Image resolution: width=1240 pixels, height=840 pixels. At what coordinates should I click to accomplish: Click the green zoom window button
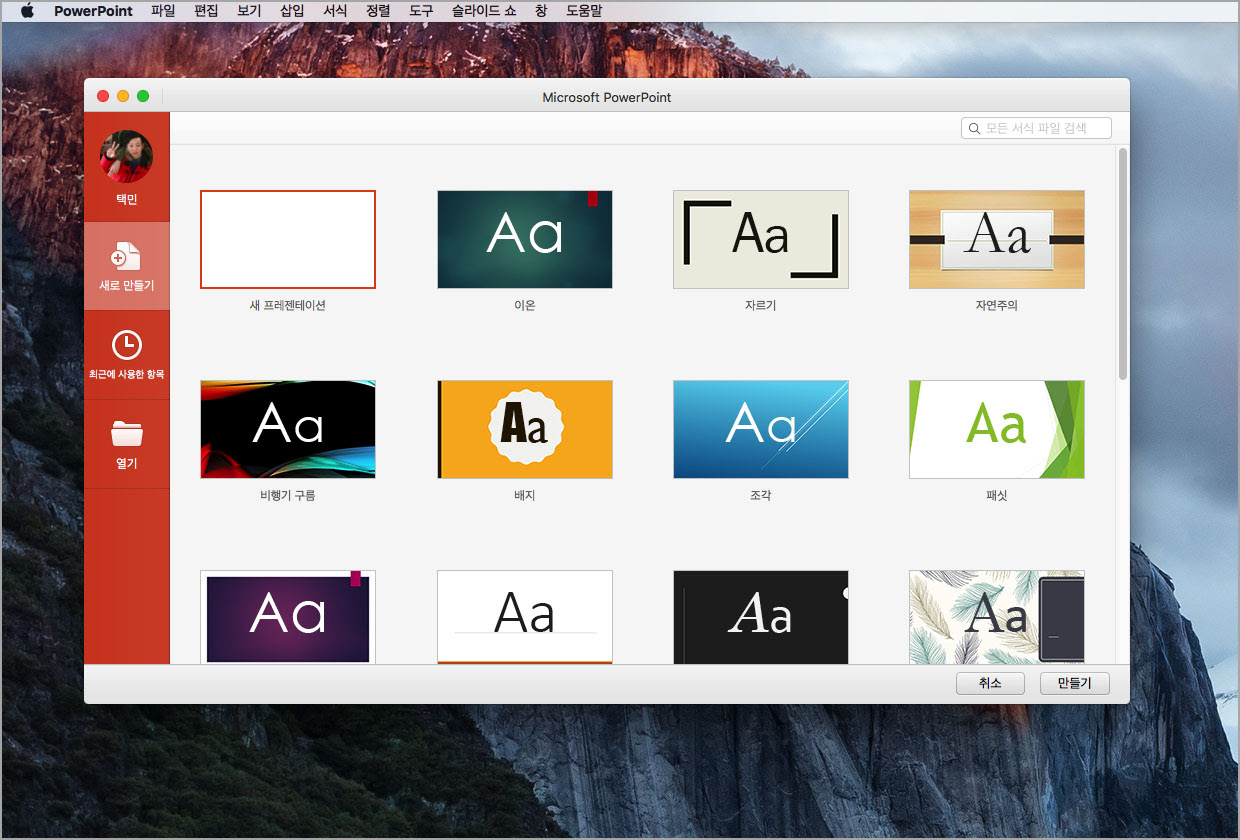143,96
